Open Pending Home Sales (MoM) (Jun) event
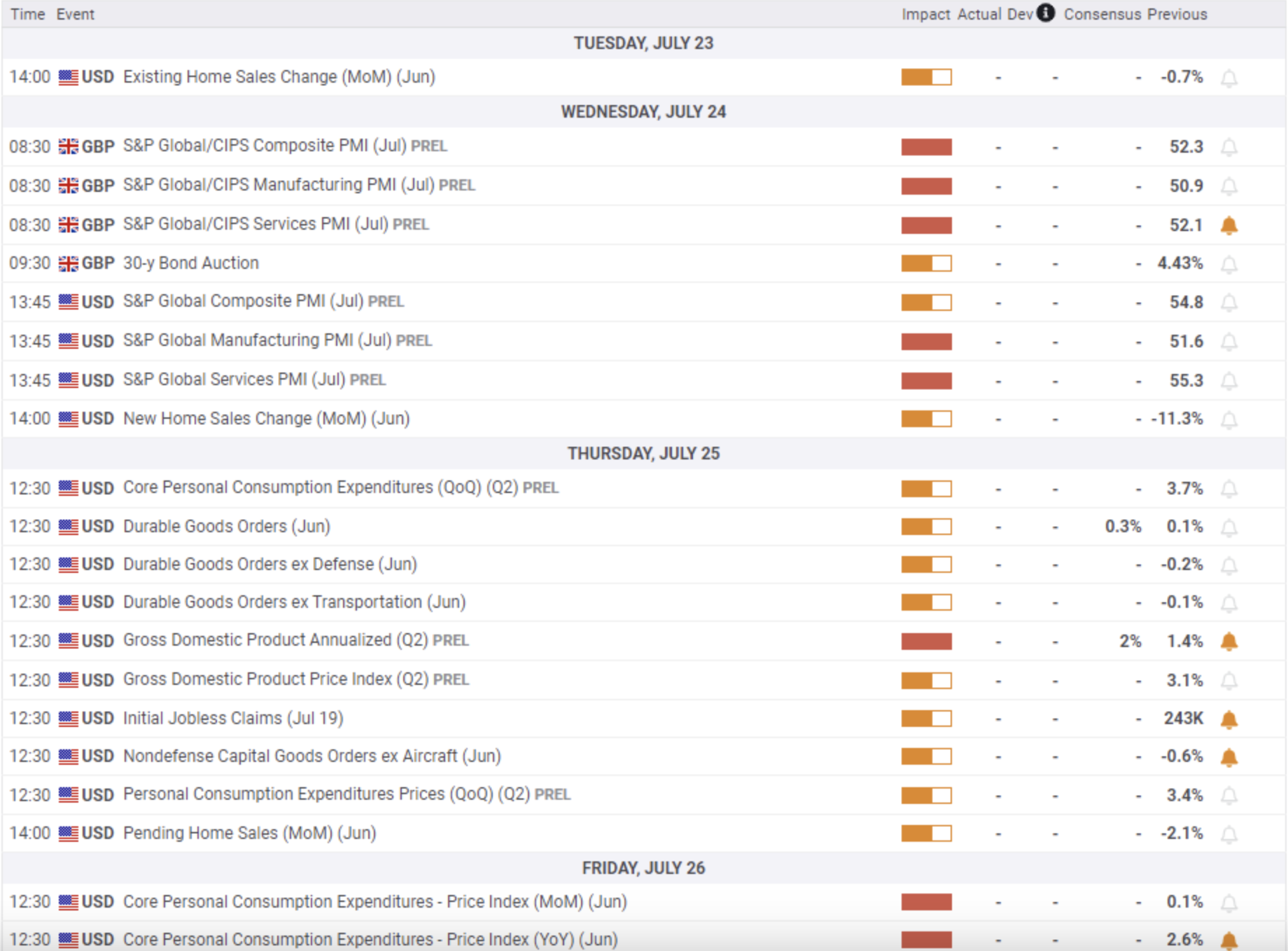 [x=250, y=833]
